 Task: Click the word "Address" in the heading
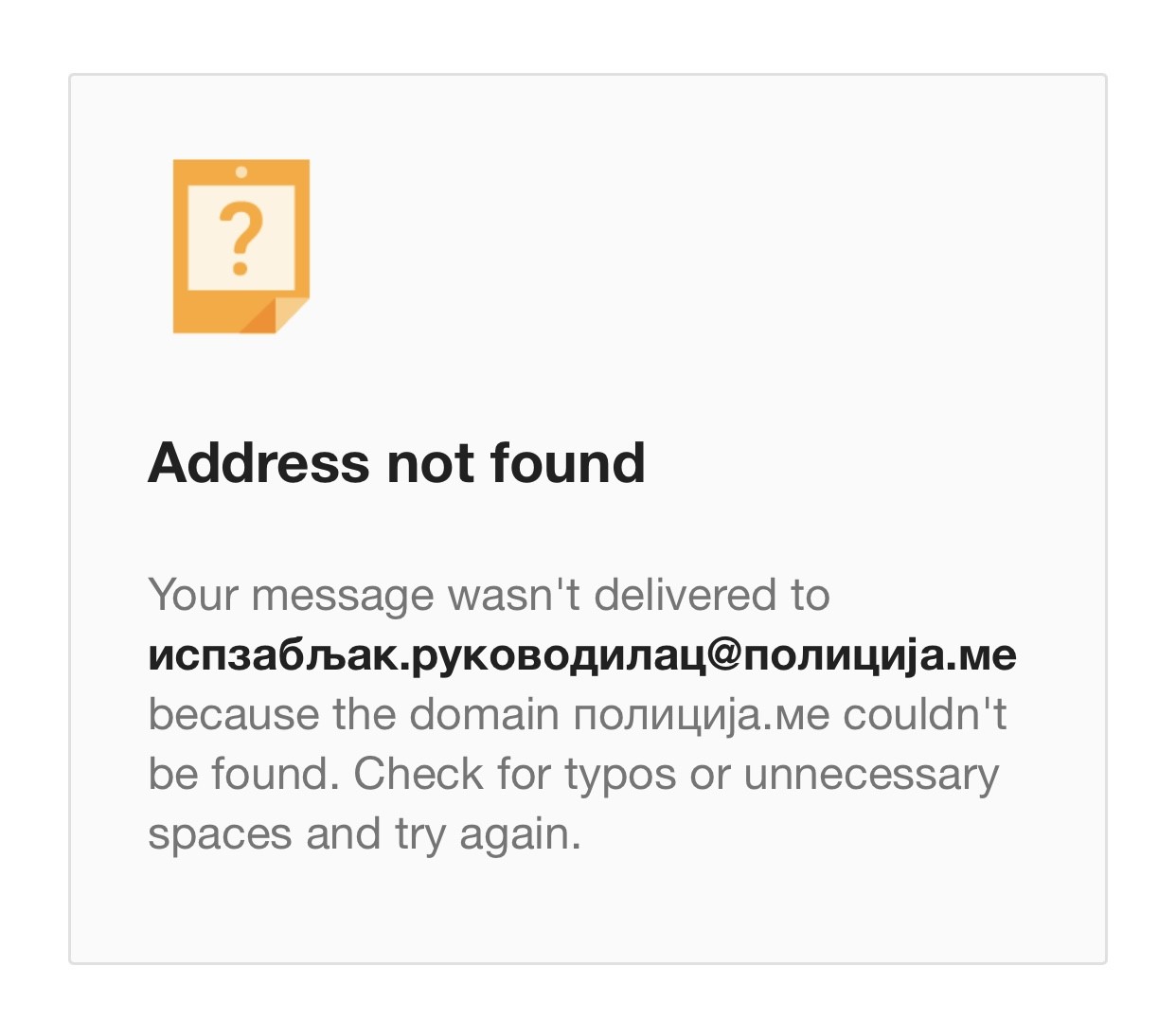point(258,462)
